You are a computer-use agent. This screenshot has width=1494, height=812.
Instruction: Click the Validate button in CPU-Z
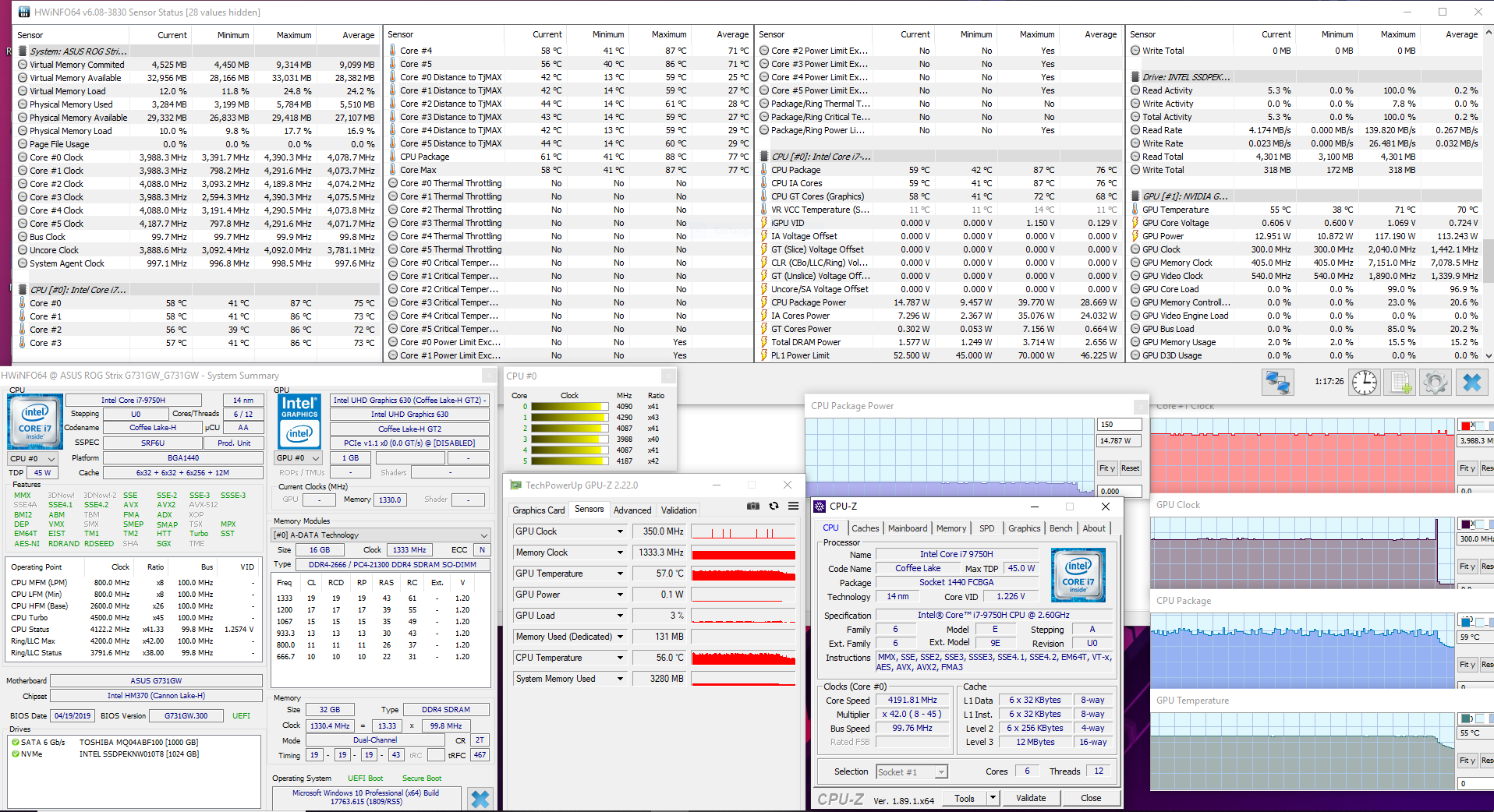click(1030, 798)
